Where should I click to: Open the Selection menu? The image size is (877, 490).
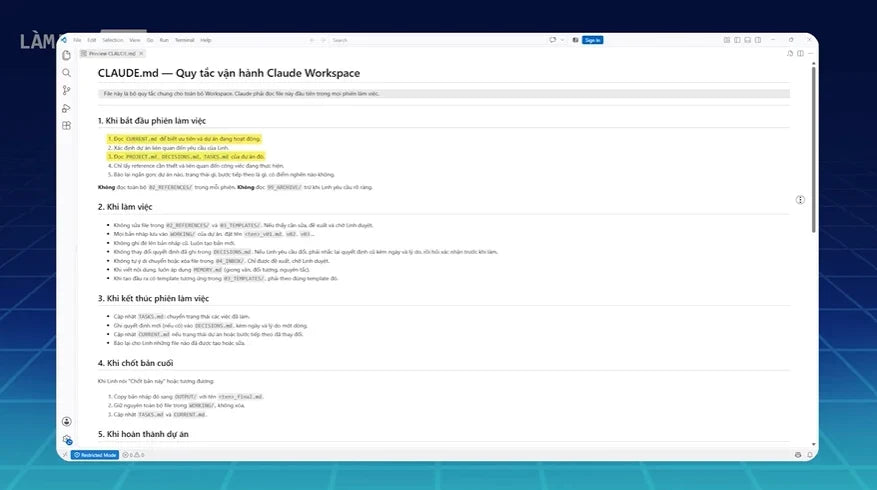tap(112, 40)
